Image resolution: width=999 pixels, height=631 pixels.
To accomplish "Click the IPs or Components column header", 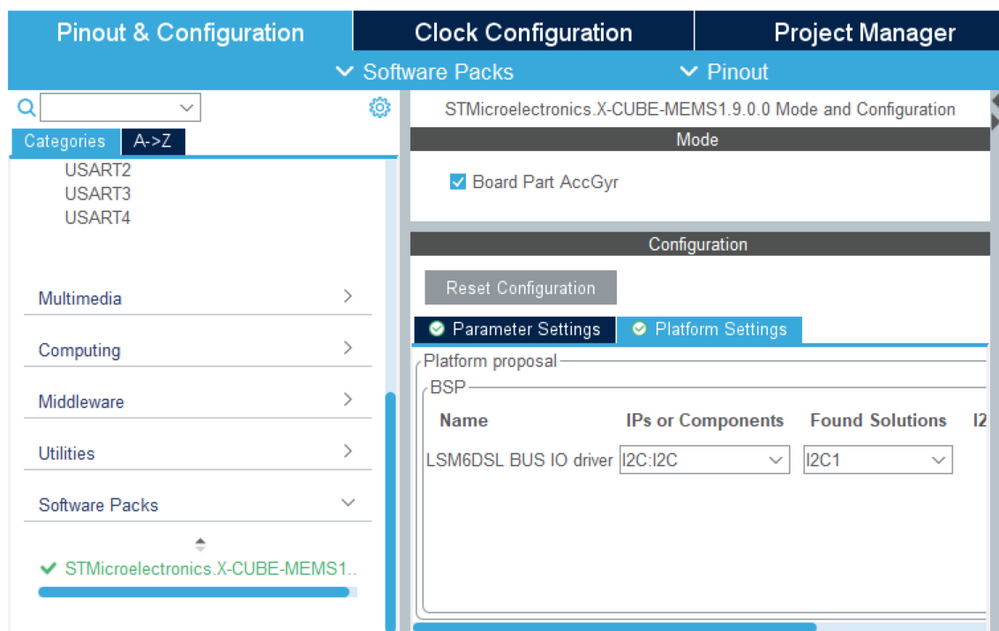I will (705, 421).
